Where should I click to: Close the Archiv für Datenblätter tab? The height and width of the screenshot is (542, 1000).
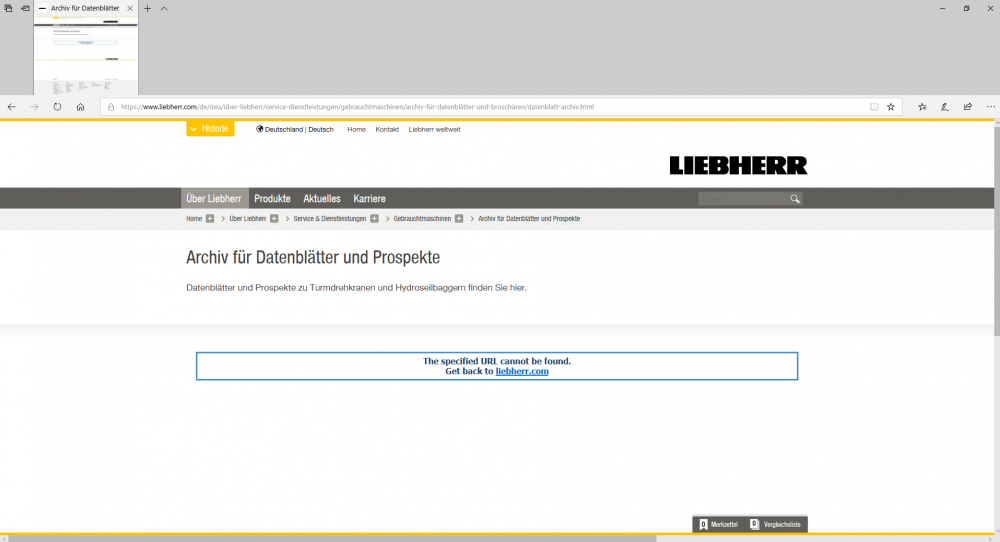point(129,8)
